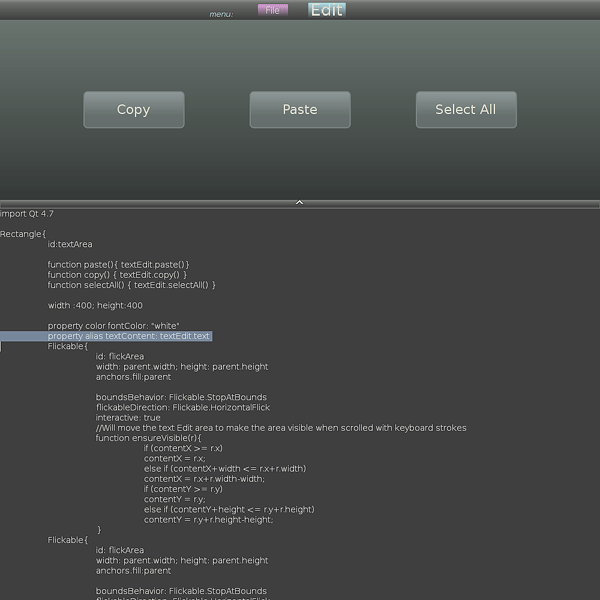Click the Copy button

(134, 110)
